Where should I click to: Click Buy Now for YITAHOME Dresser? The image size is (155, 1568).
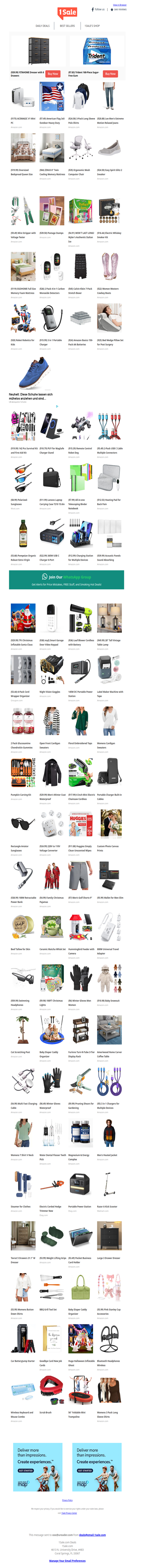point(53,74)
